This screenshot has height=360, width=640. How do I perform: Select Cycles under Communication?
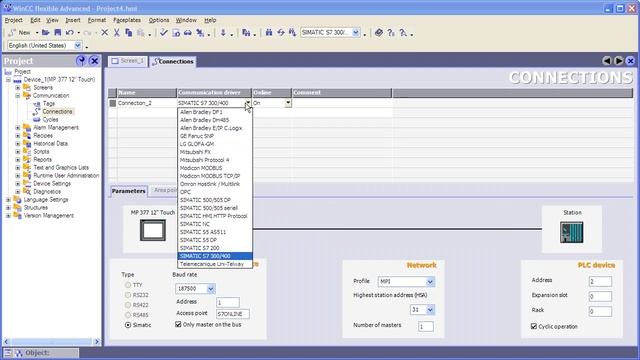coord(50,120)
